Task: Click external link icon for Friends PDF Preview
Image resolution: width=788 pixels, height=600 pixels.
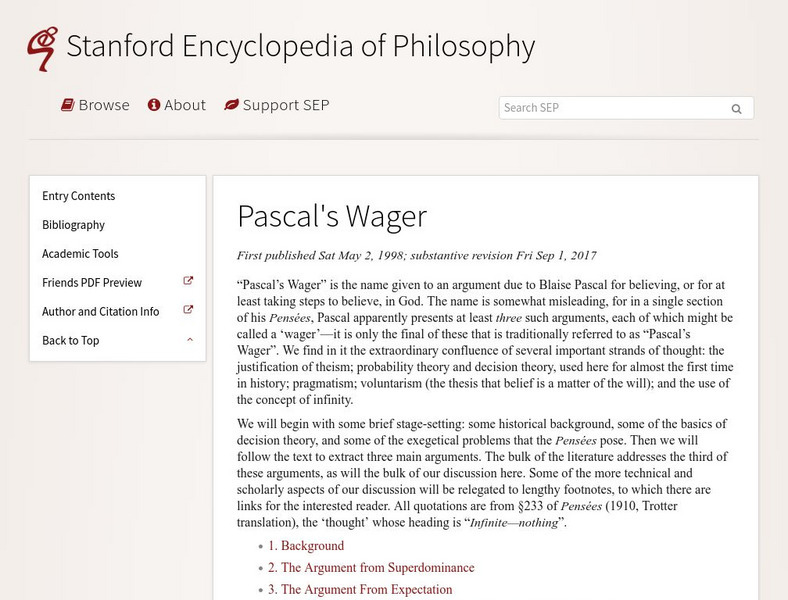Action: tap(188, 282)
